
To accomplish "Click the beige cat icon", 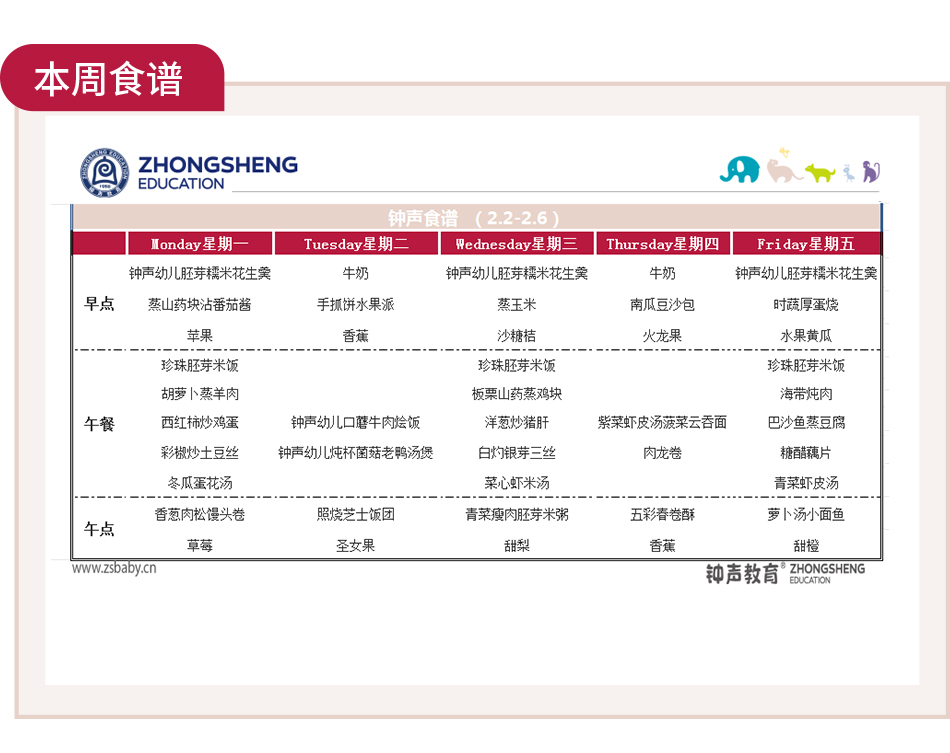I will (x=784, y=171).
